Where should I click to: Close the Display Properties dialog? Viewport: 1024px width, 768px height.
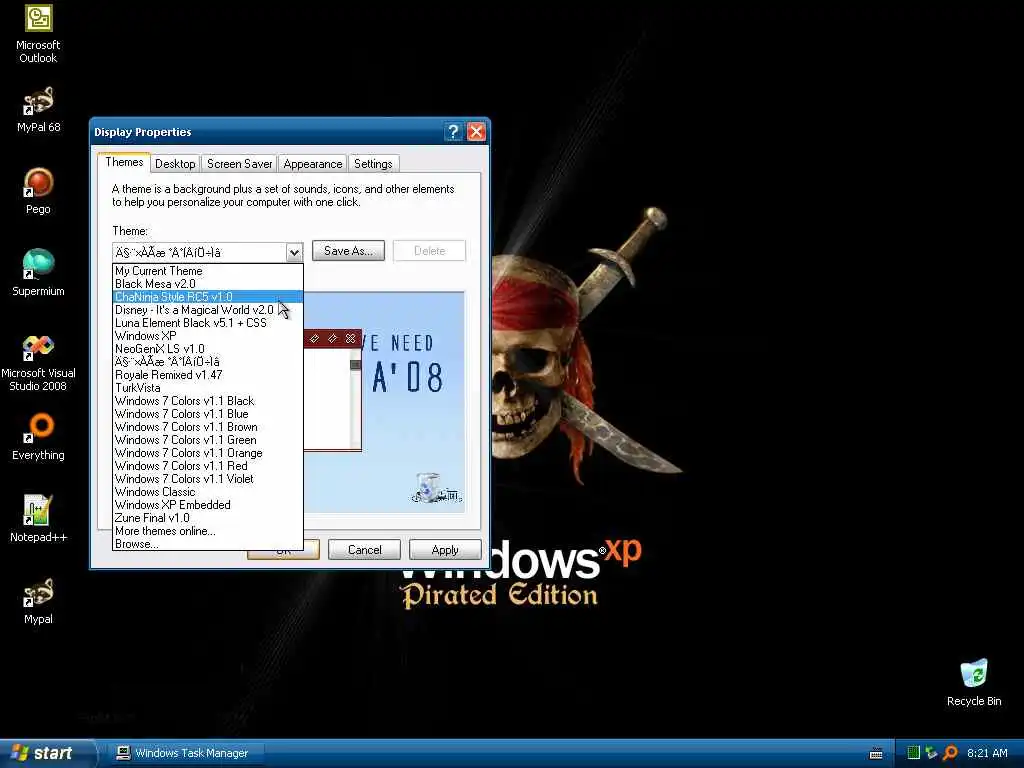(476, 132)
